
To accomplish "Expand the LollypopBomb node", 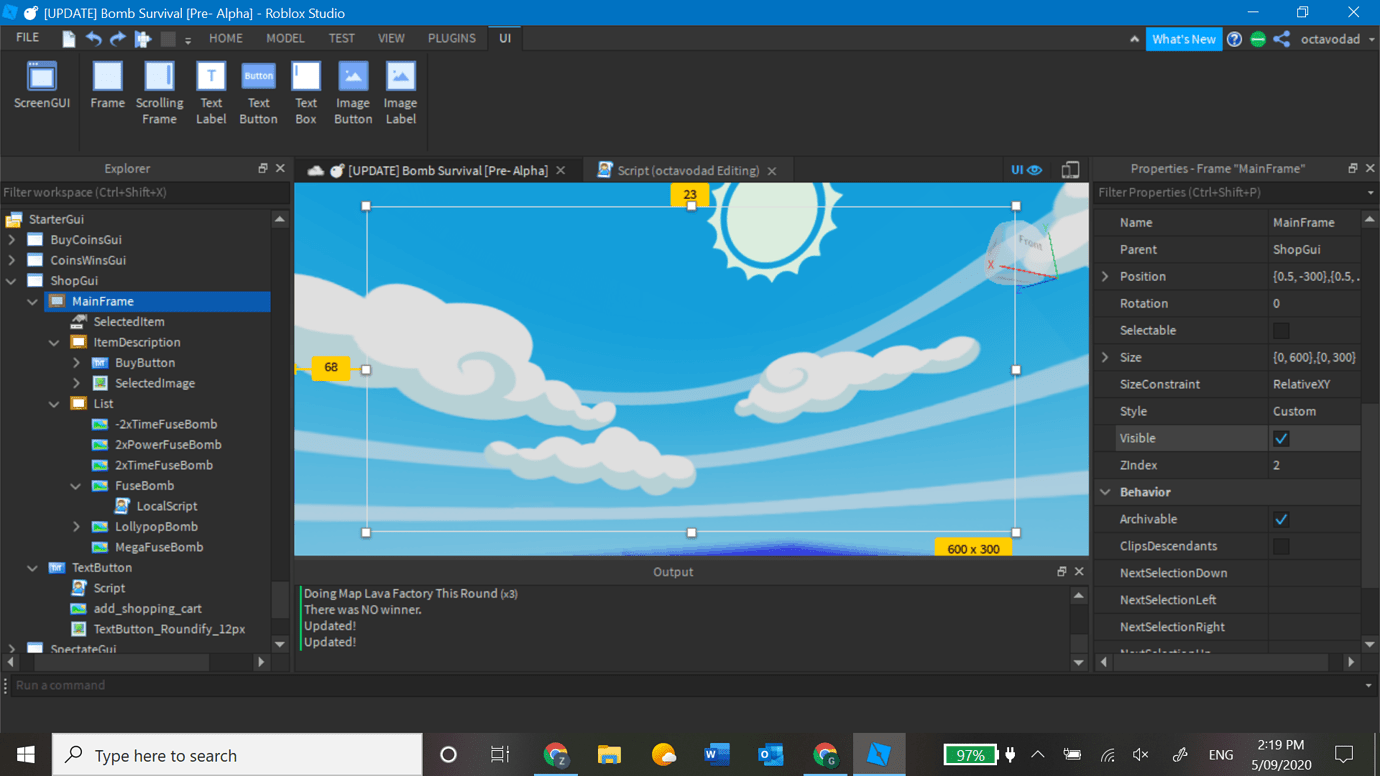I will [x=77, y=527].
